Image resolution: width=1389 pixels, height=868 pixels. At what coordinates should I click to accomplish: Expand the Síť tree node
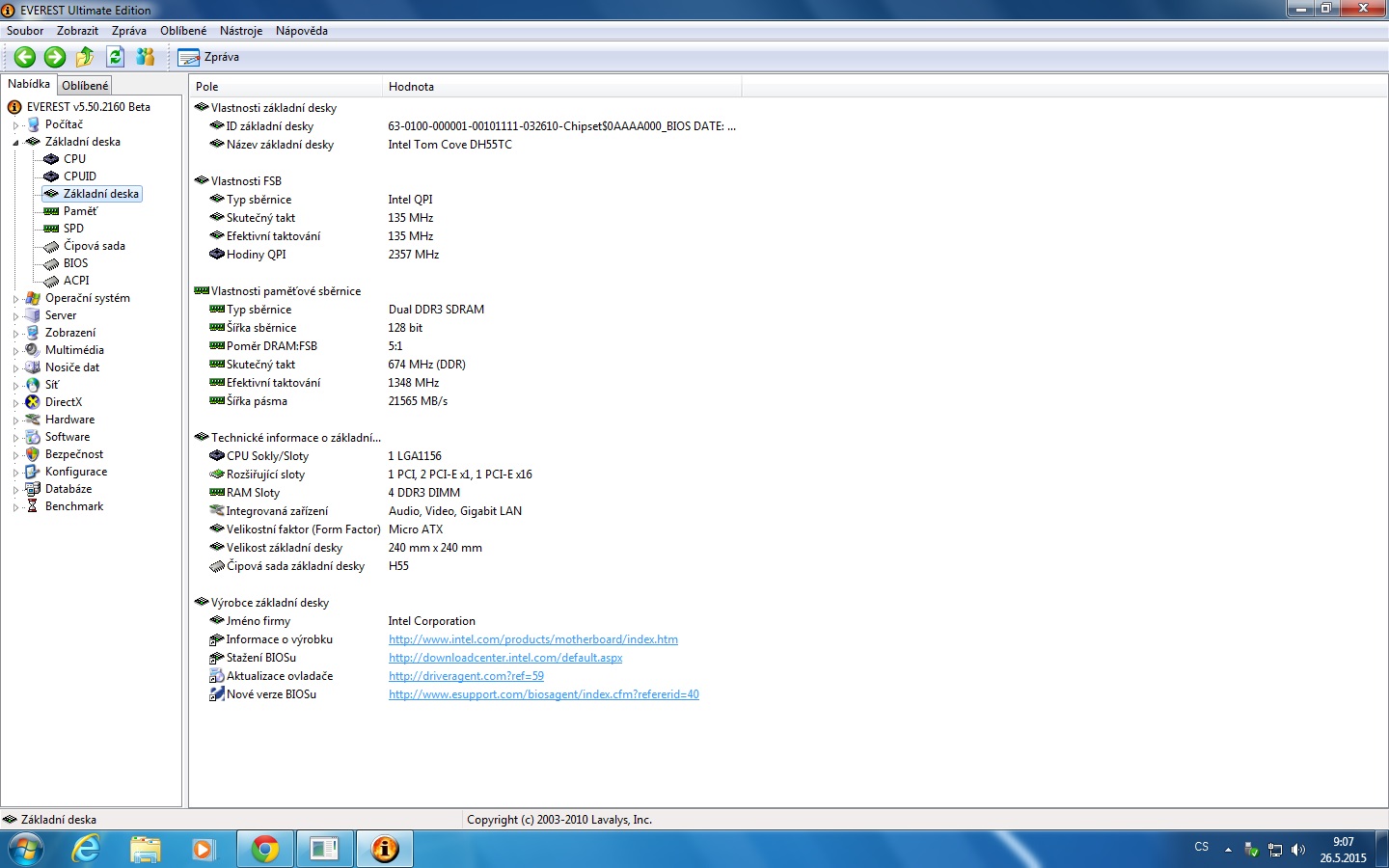coord(15,386)
